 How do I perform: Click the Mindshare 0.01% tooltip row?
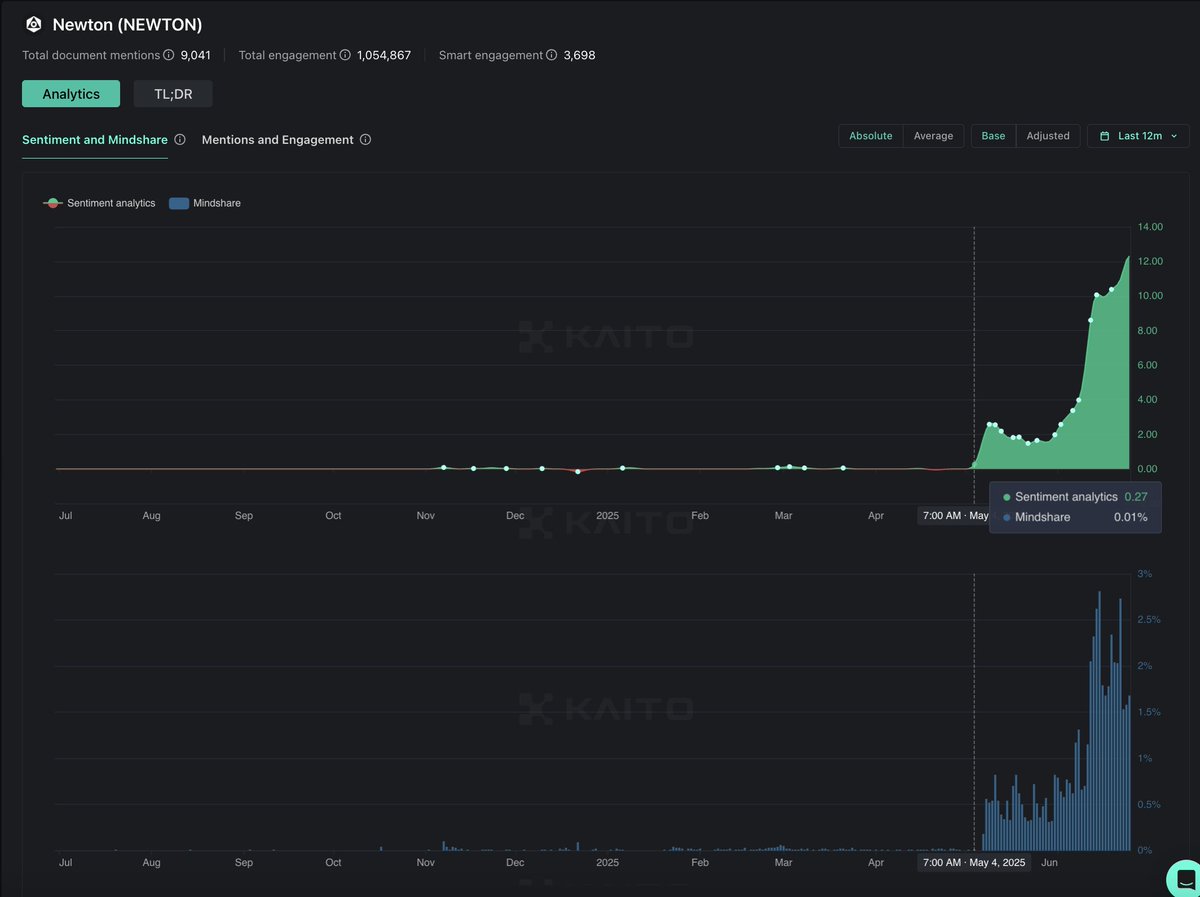click(1075, 517)
